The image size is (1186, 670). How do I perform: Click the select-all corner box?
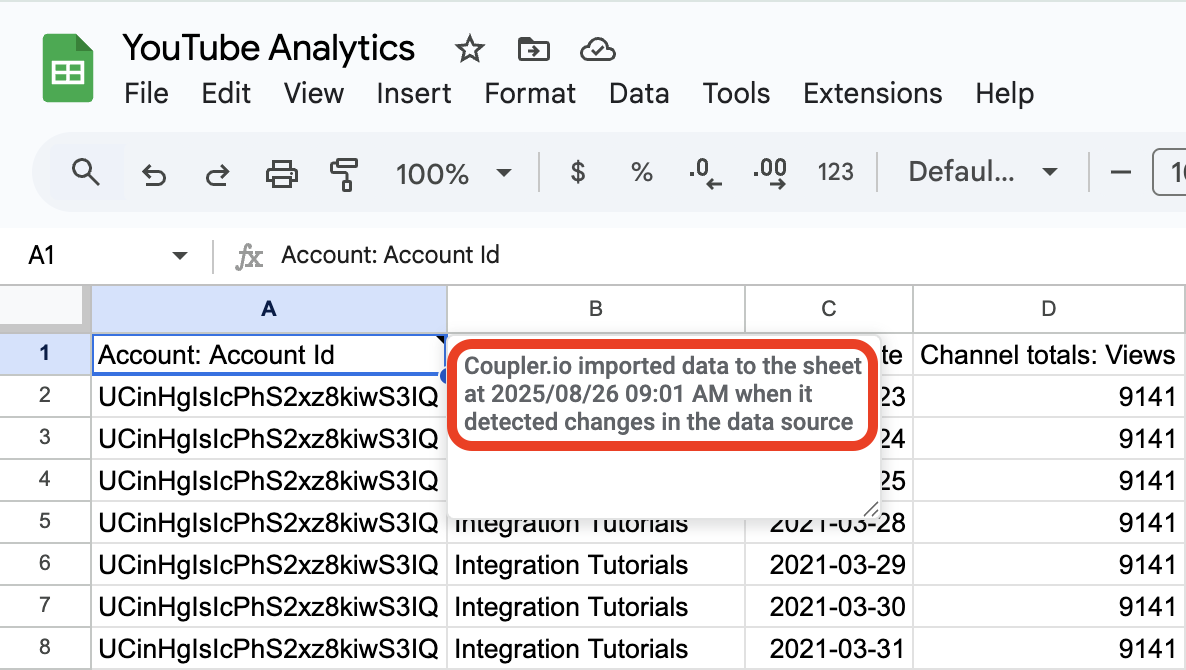tap(41, 306)
